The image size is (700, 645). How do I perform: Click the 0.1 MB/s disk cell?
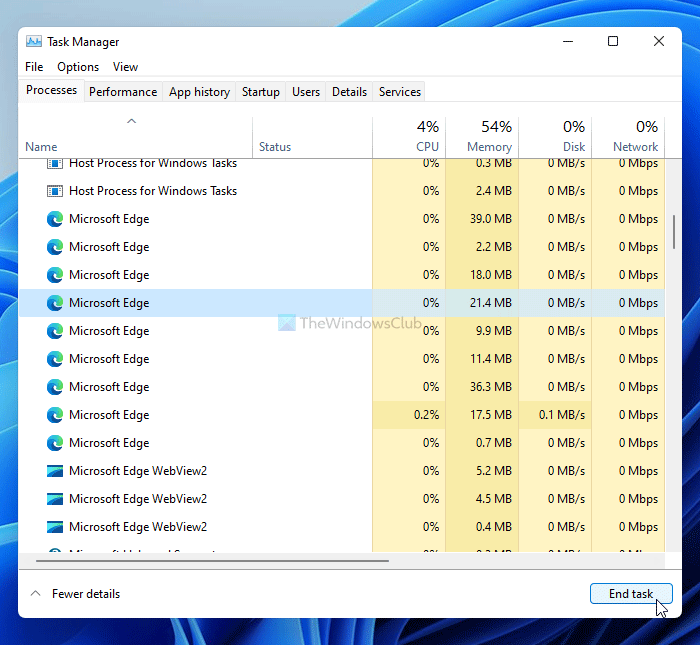[555, 416]
